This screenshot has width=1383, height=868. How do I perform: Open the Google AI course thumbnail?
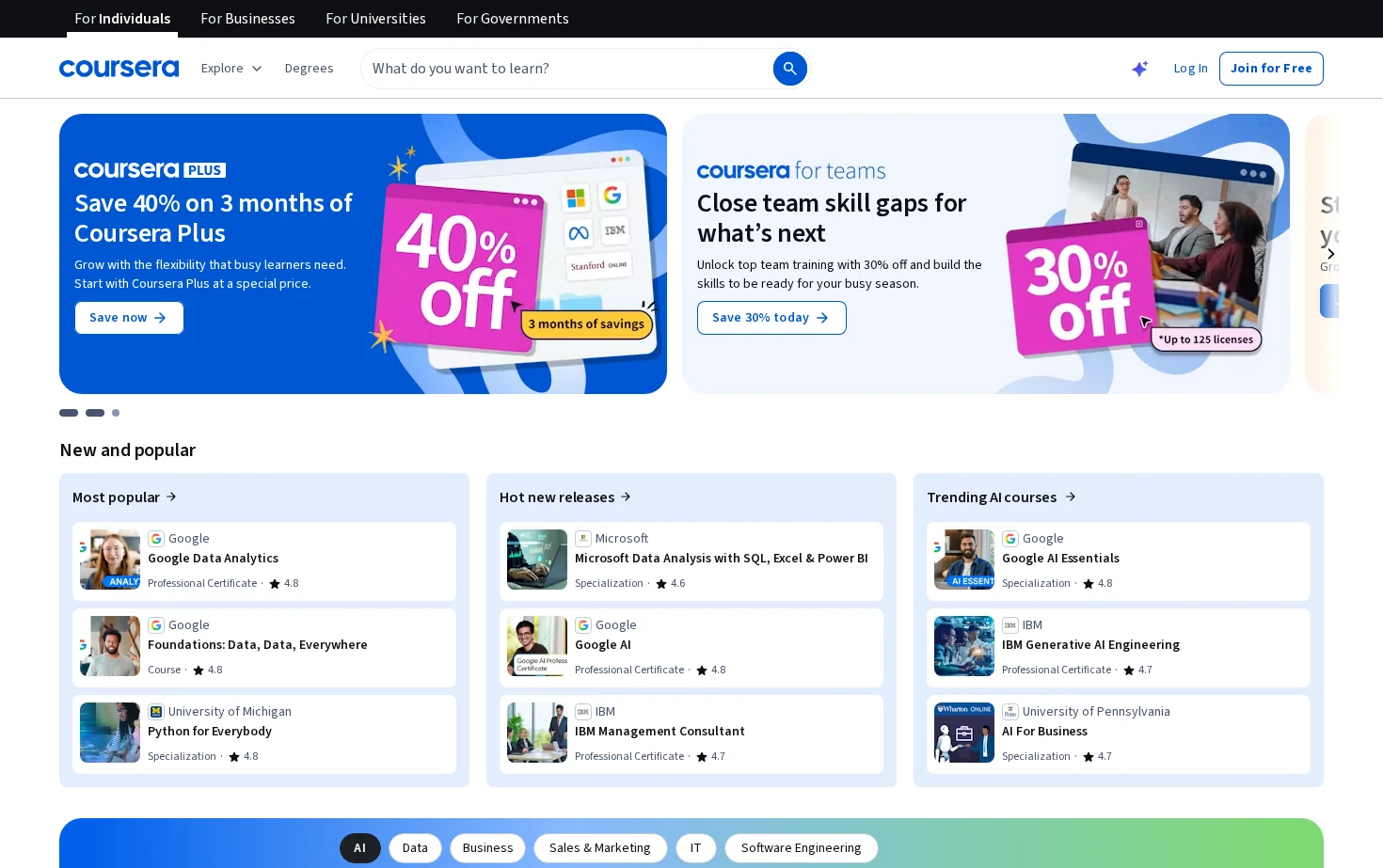click(537, 646)
